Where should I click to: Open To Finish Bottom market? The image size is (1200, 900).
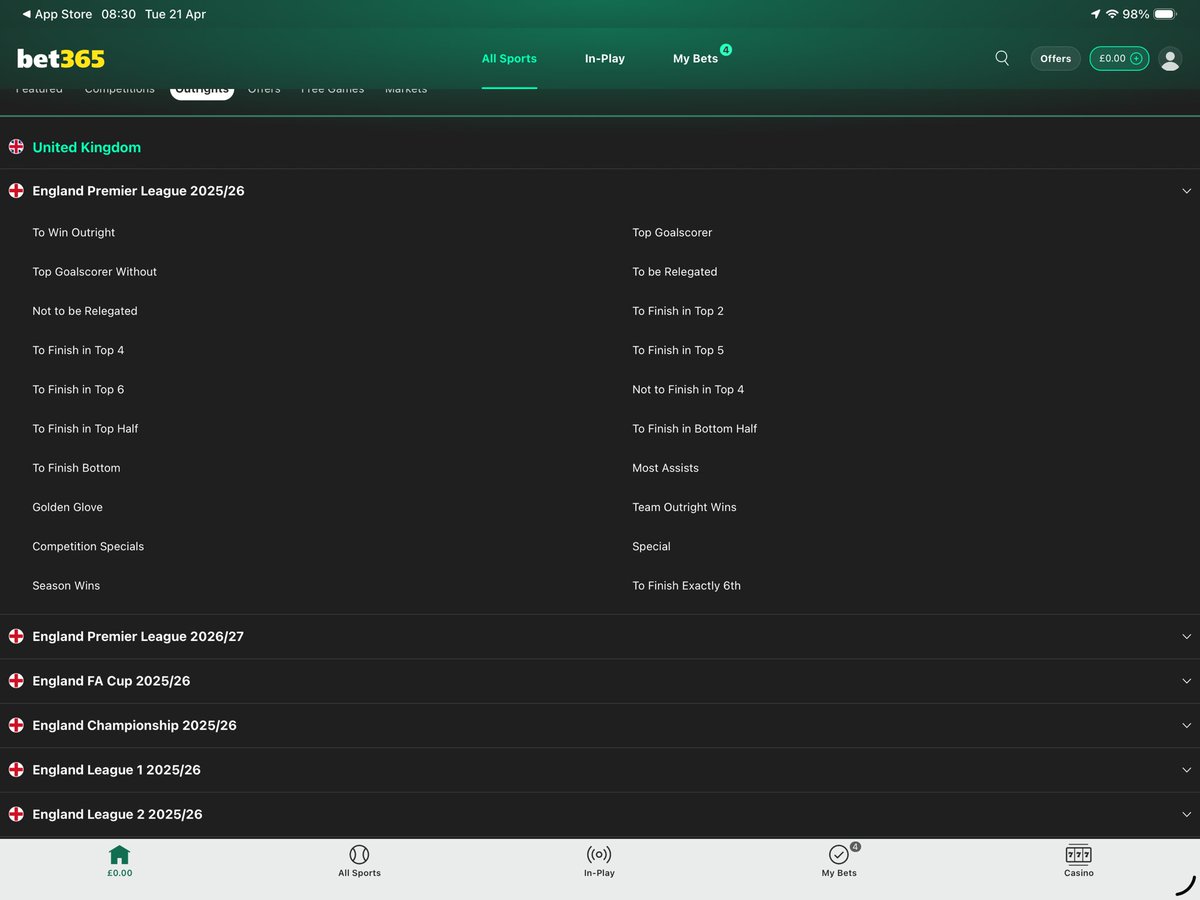coord(76,468)
